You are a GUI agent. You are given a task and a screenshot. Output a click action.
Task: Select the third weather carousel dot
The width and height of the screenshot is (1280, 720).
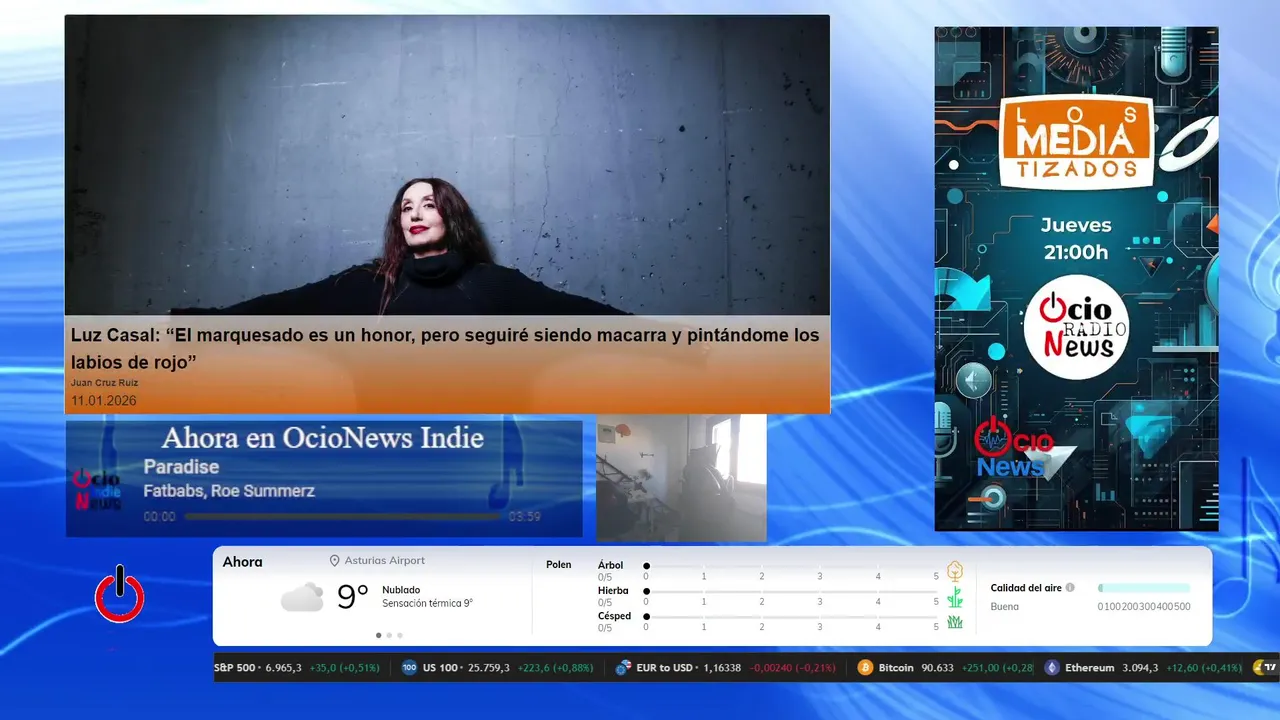pyautogui.click(x=400, y=635)
